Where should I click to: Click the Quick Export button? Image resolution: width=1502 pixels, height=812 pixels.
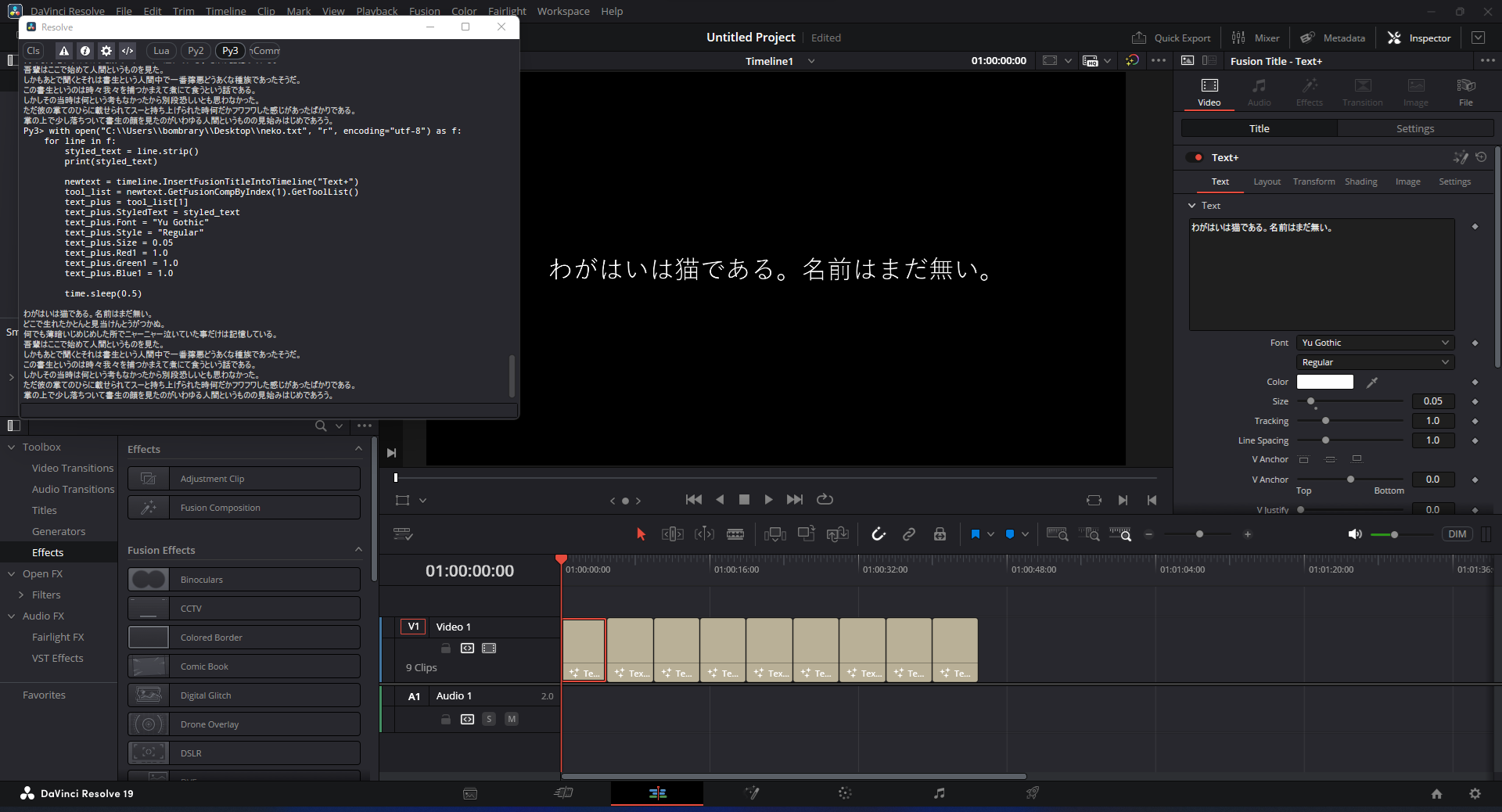1171,38
